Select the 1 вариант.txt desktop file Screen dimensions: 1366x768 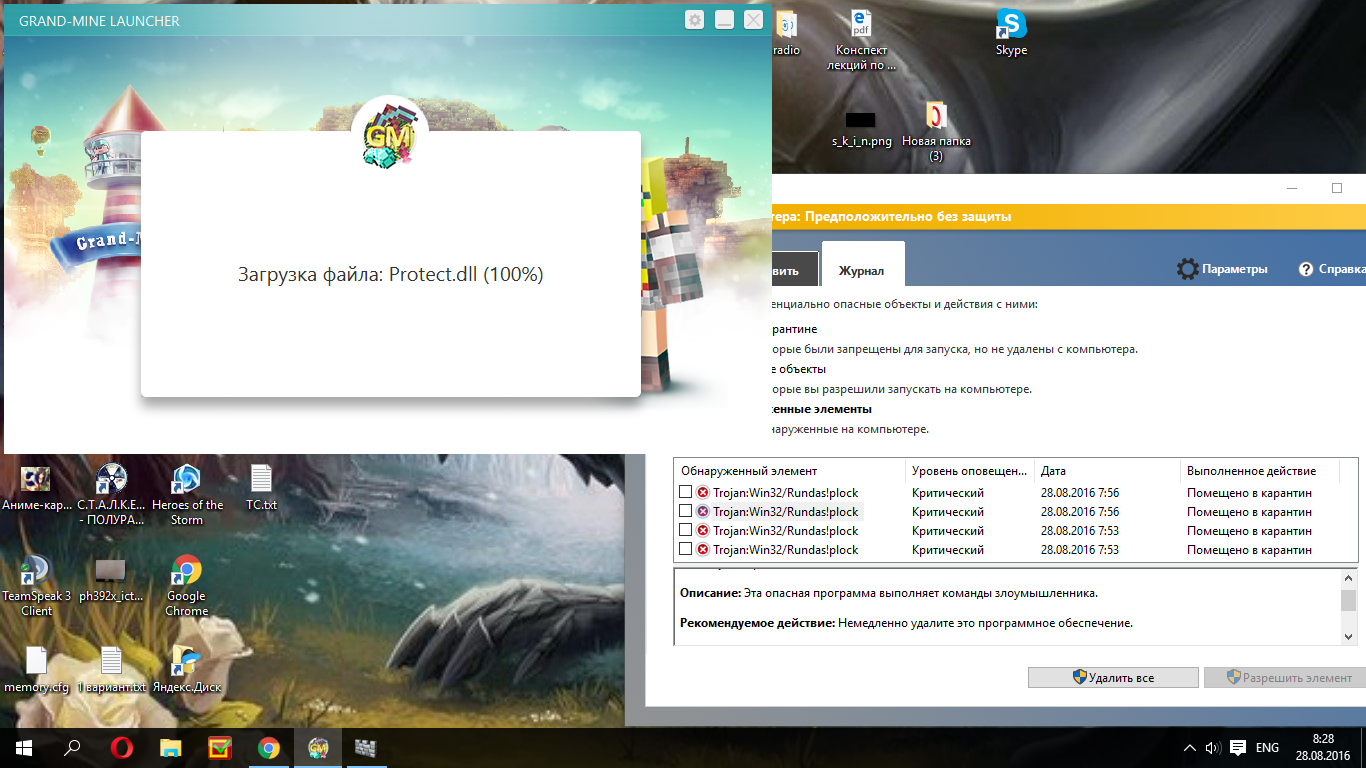(x=111, y=670)
